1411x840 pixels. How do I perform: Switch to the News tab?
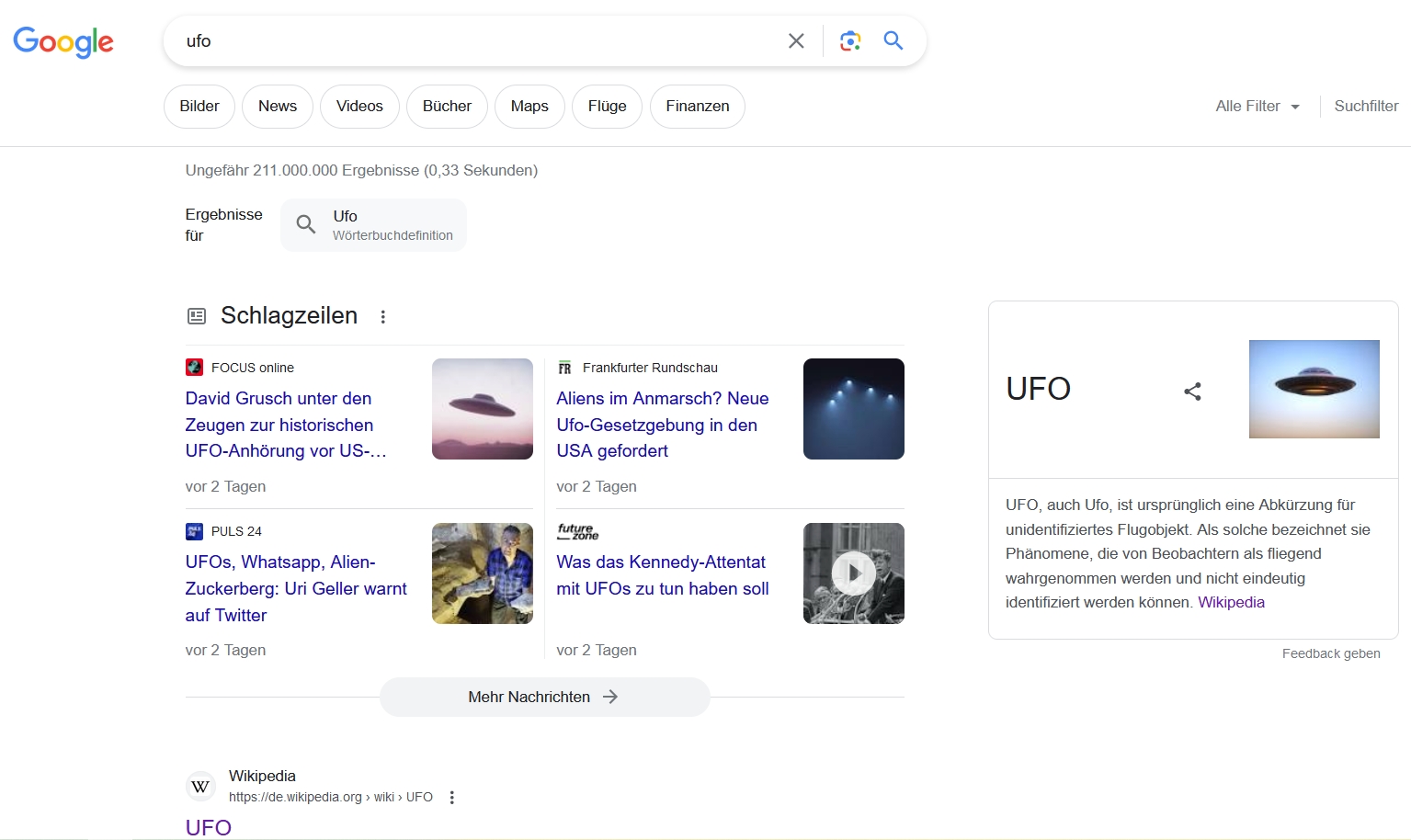coord(278,106)
